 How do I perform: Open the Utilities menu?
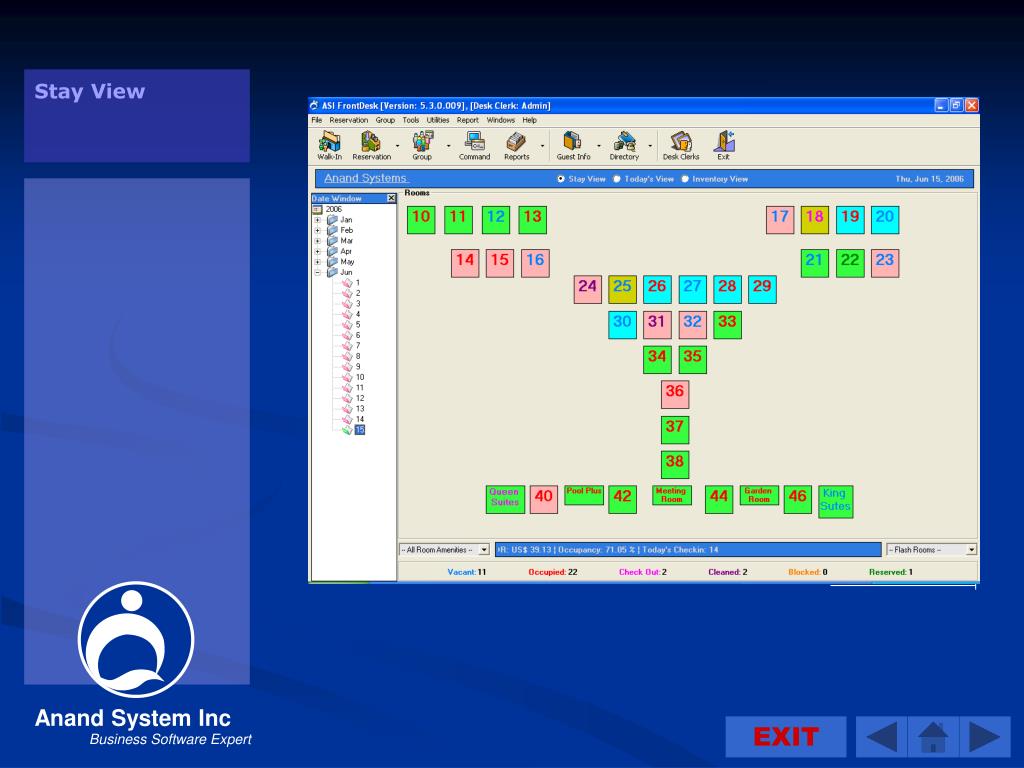coord(438,120)
